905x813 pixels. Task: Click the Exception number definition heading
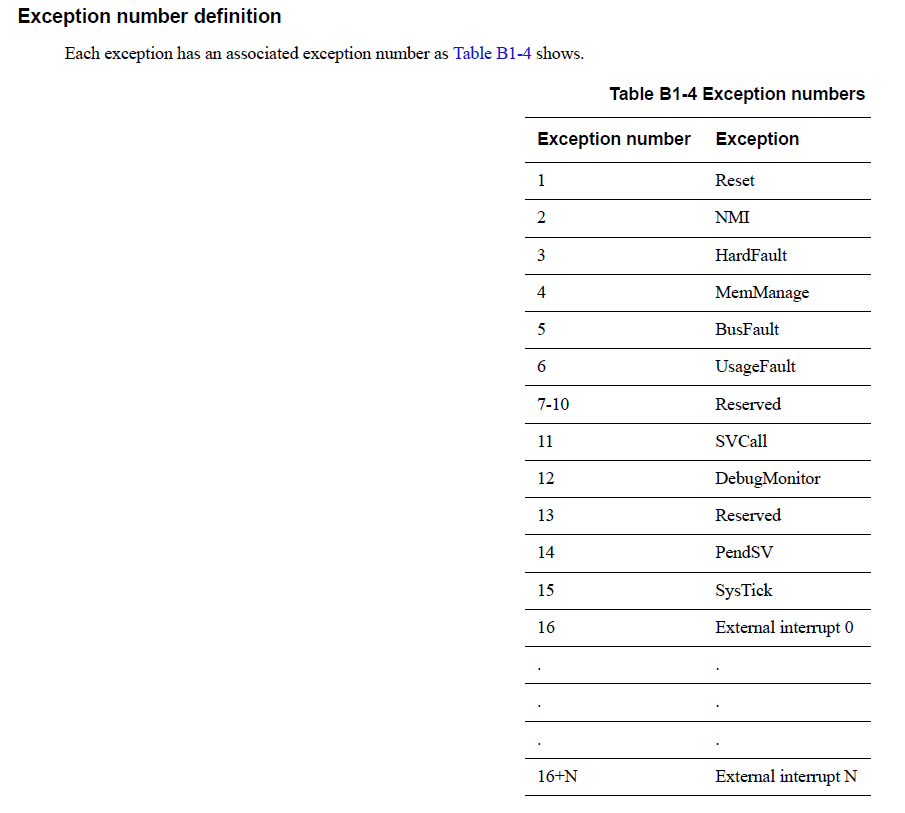click(150, 17)
